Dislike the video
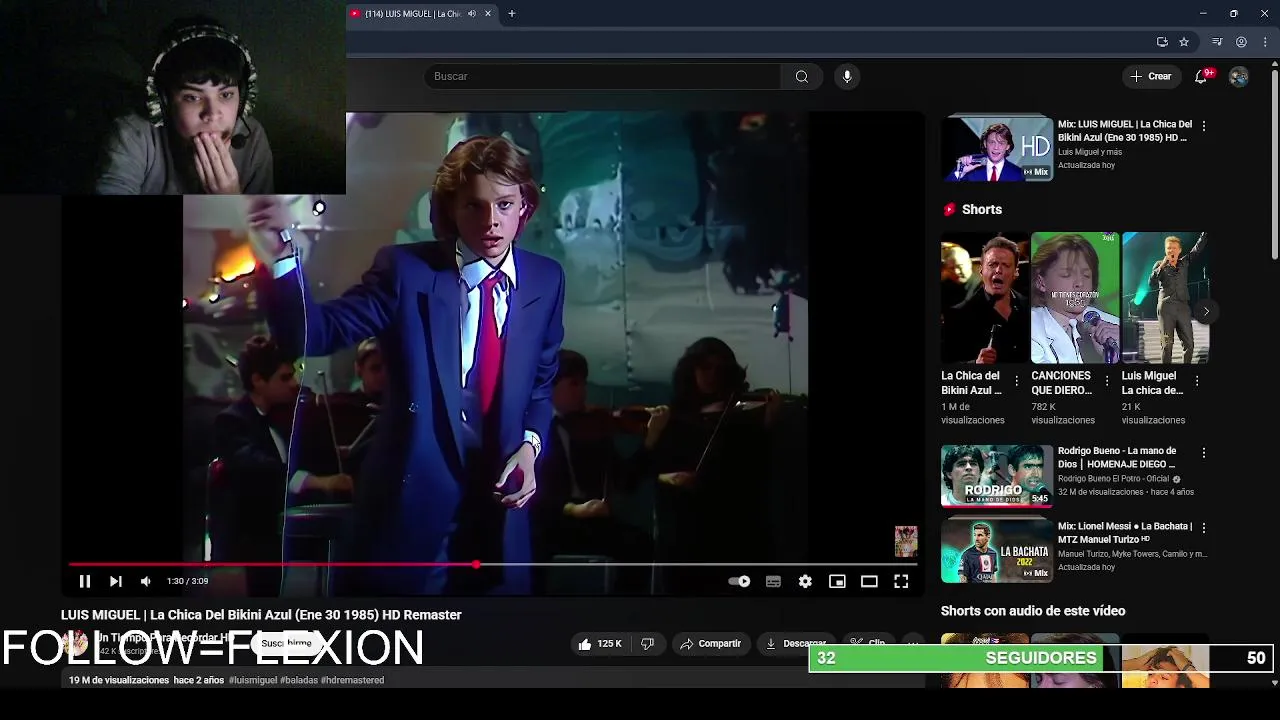The height and width of the screenshot is (720, 1280). pos(647,644)
